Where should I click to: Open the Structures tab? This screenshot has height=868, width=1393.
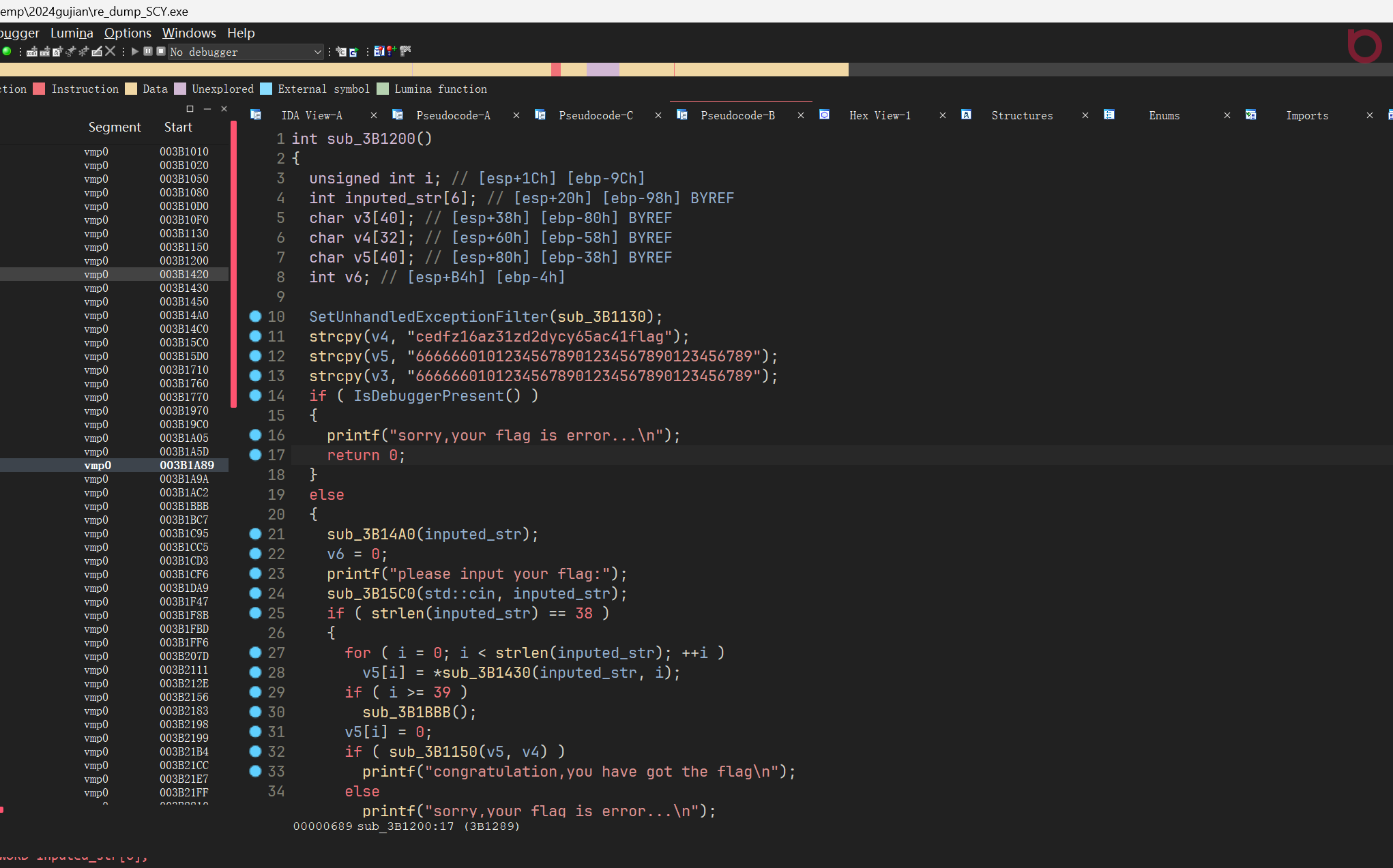(x=1022, y=115)
